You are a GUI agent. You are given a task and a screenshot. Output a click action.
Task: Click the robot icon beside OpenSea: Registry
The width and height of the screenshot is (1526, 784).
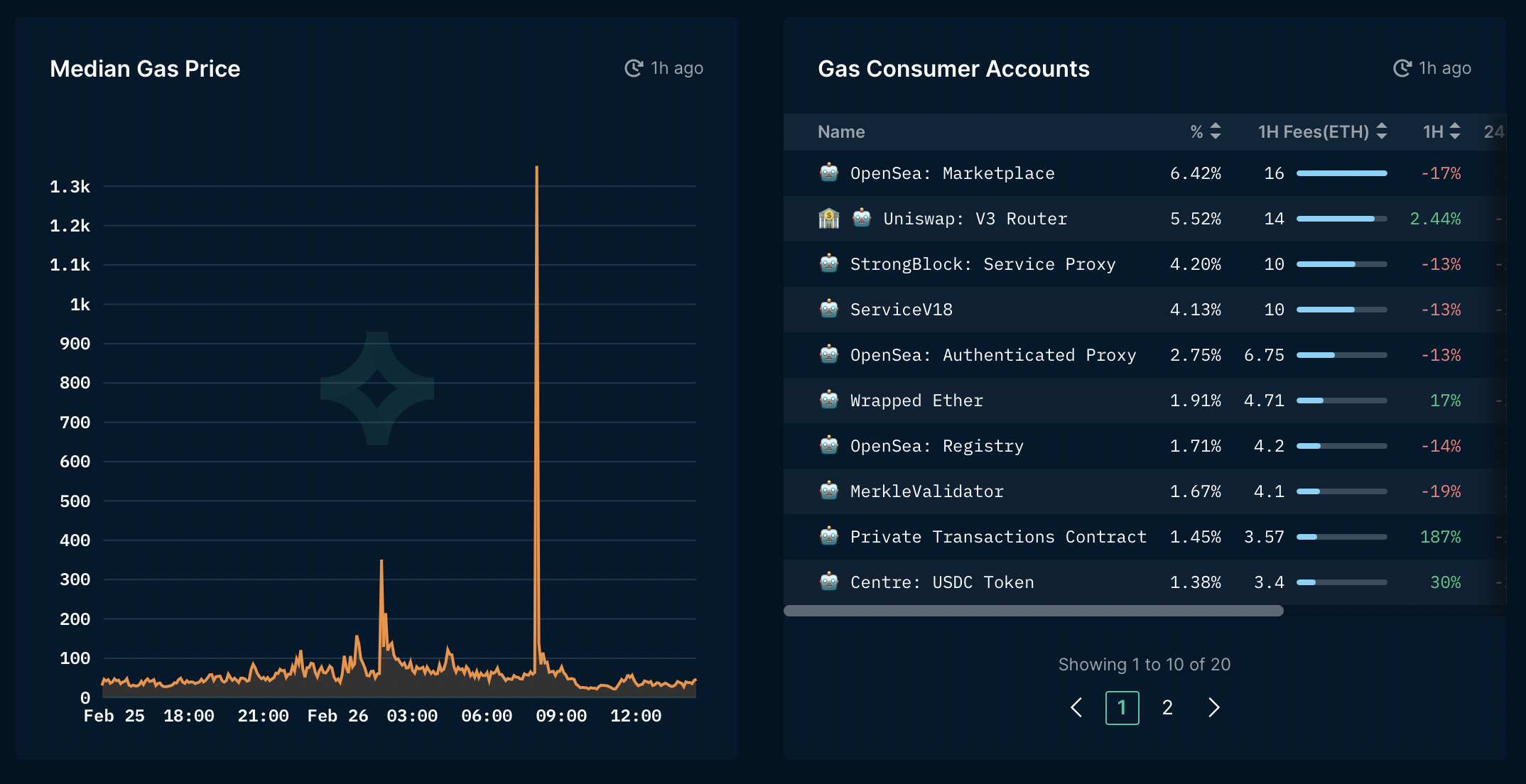tap(829, 445)
